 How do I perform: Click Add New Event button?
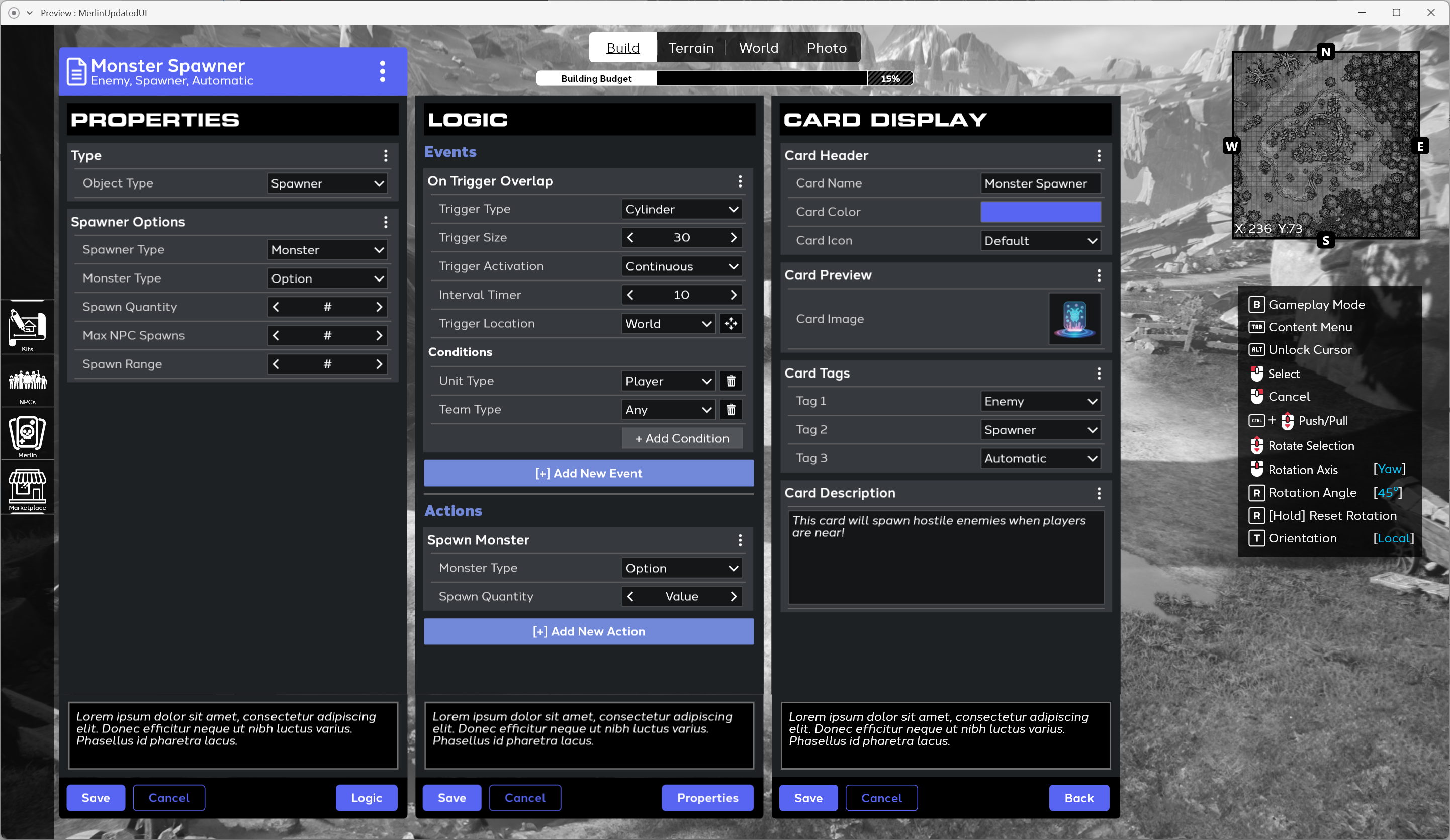click(589, 473)
